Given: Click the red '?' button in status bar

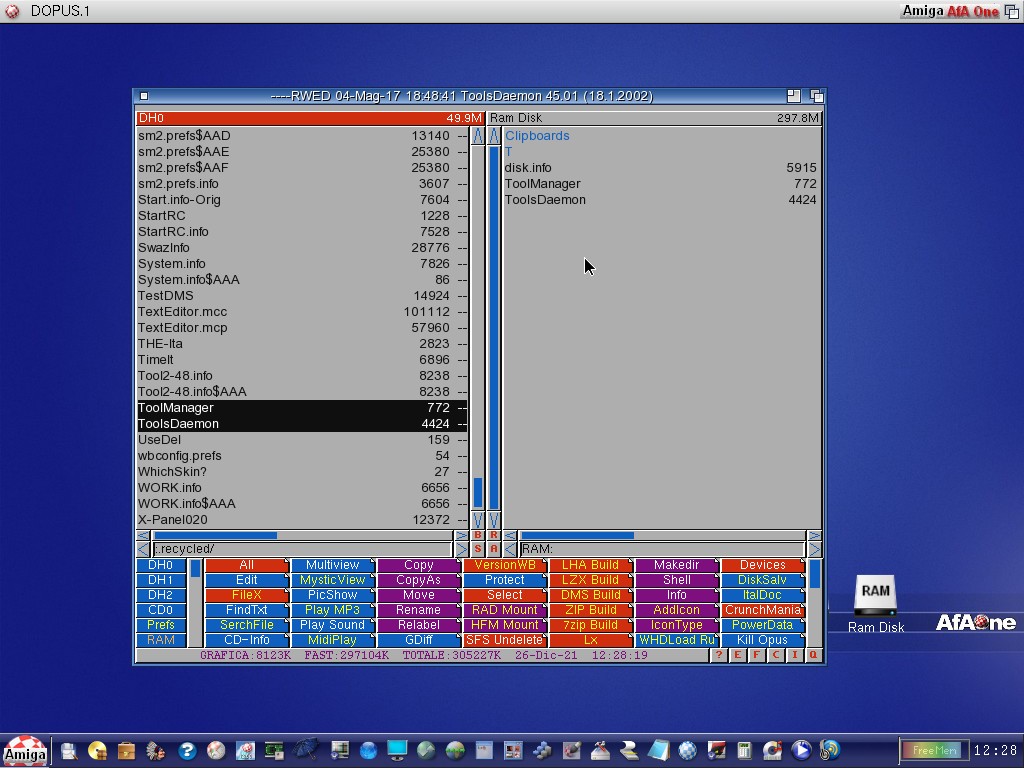Looking at the screenshot, I should 718,655.
